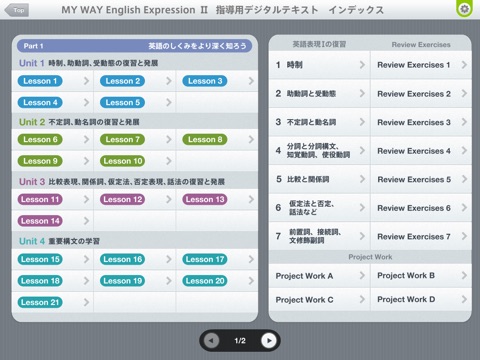Open Project Work A
Image resolution: width=480 pixels, height=360 pixels.
(x=319, y=276)
